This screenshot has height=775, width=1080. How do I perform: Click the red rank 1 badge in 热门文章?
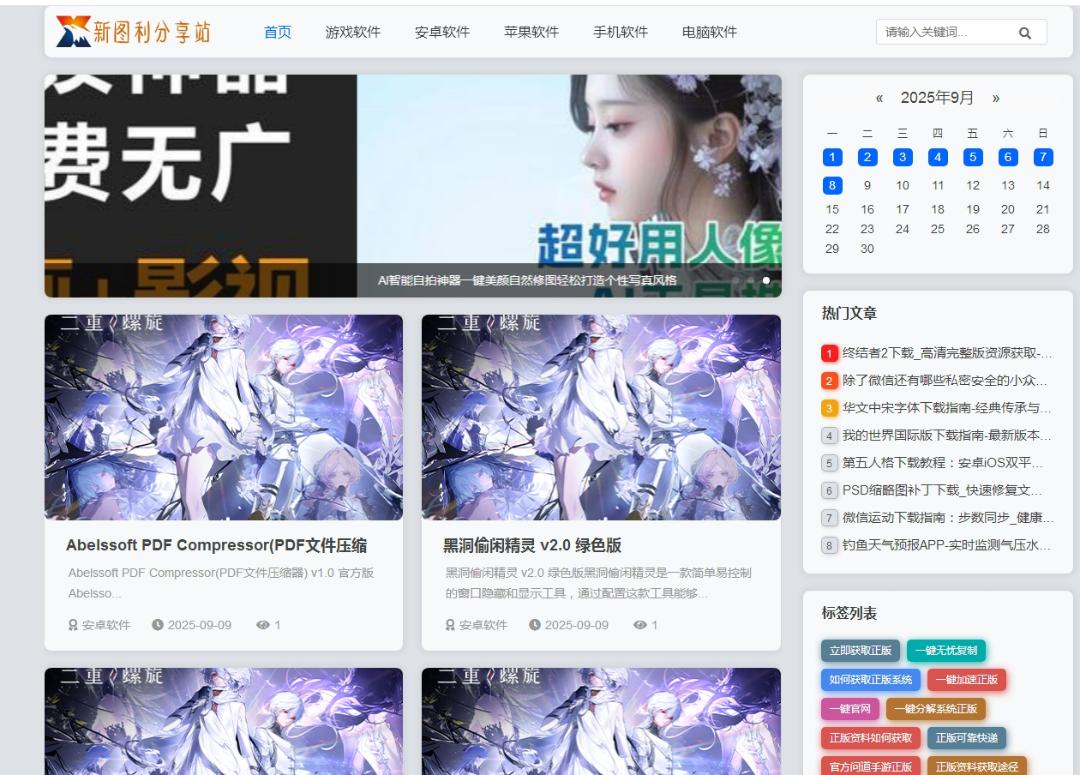coord(829,353)
